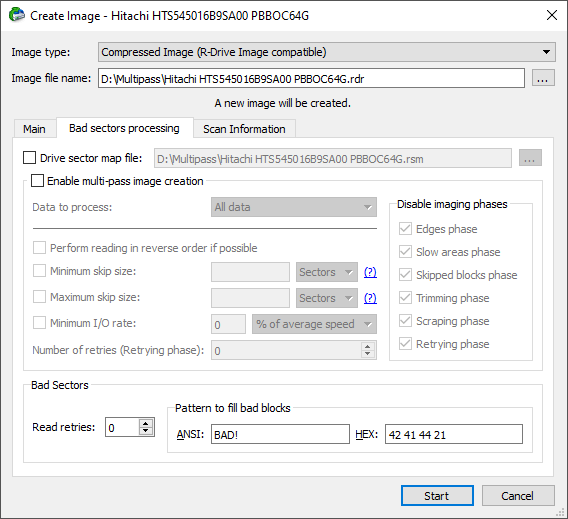Image resolution: width=568 pixels, height=519 pixels.
Task: Open the Image type dropdown
Action: tap(326, 52)
